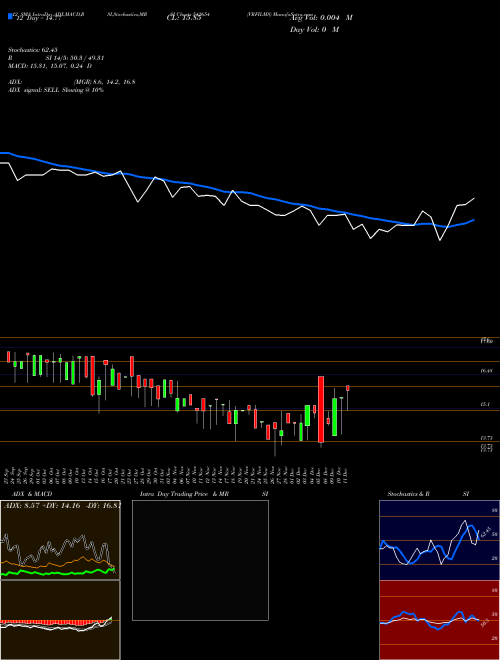500x660 pixels.
Task: Open the red RSI chart panel
Action: pyautogui.click(x=439, y=620)
